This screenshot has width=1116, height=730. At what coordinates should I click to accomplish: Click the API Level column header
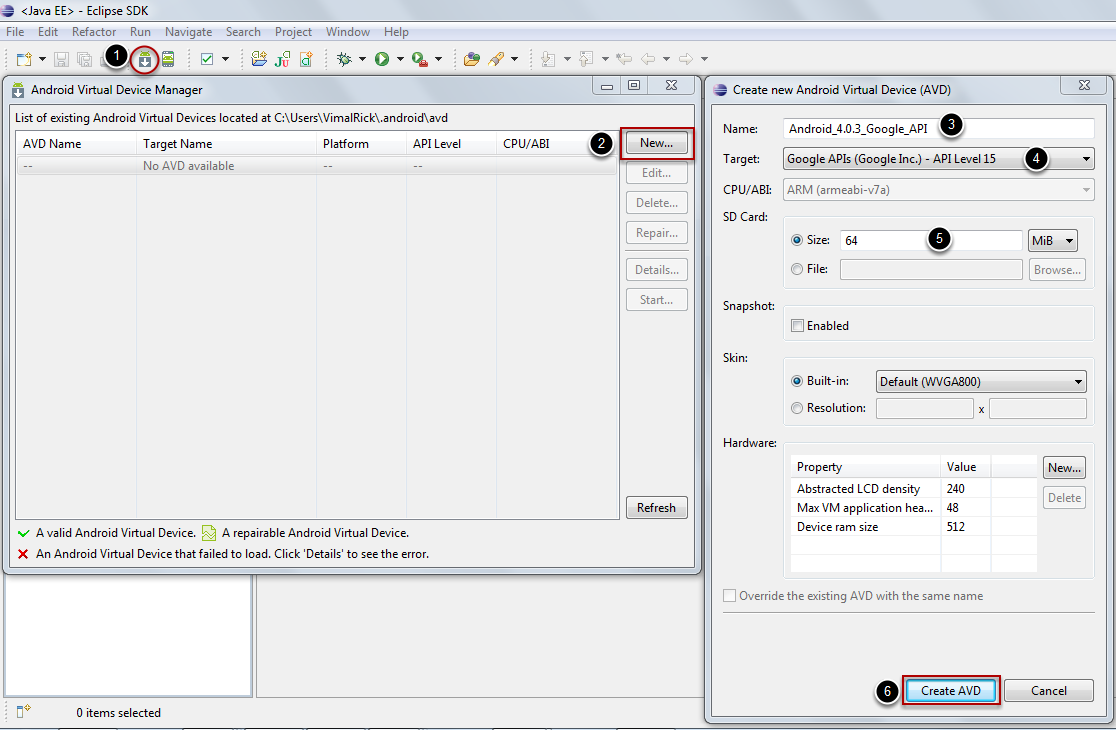pos(451,144)
